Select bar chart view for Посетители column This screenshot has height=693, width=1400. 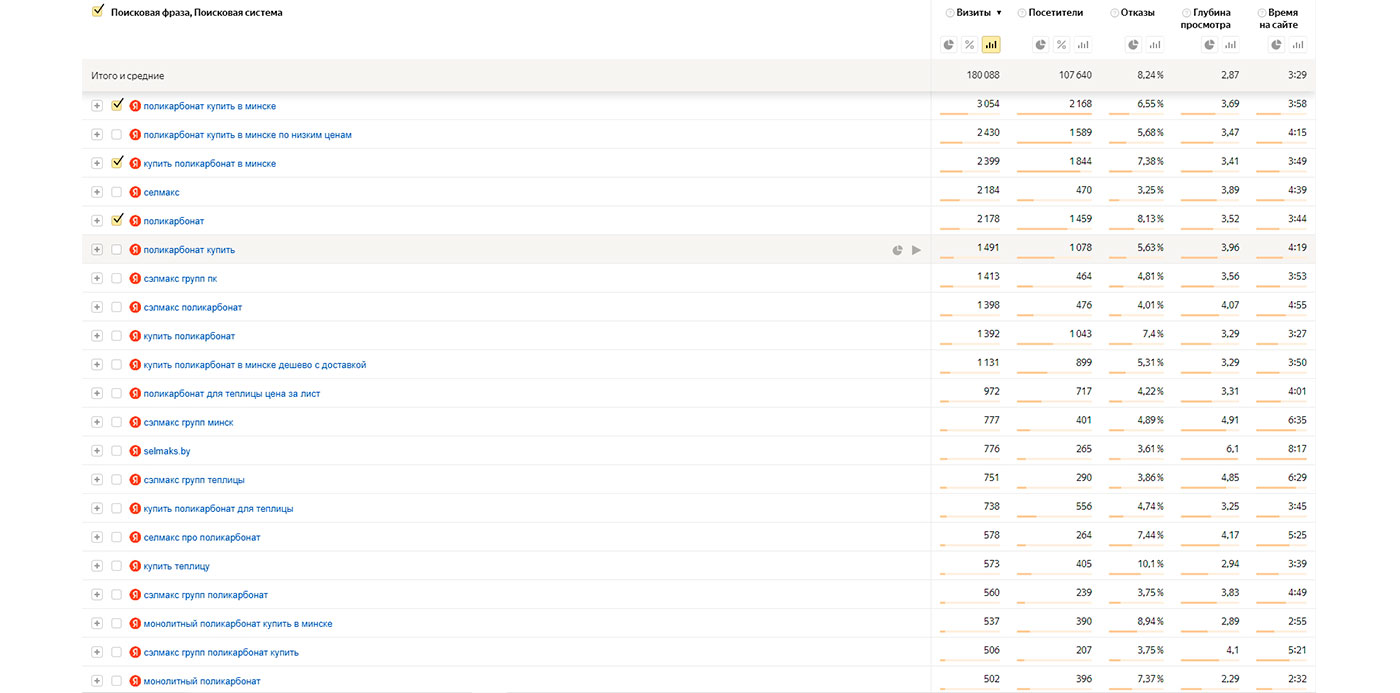(1083, 45)
